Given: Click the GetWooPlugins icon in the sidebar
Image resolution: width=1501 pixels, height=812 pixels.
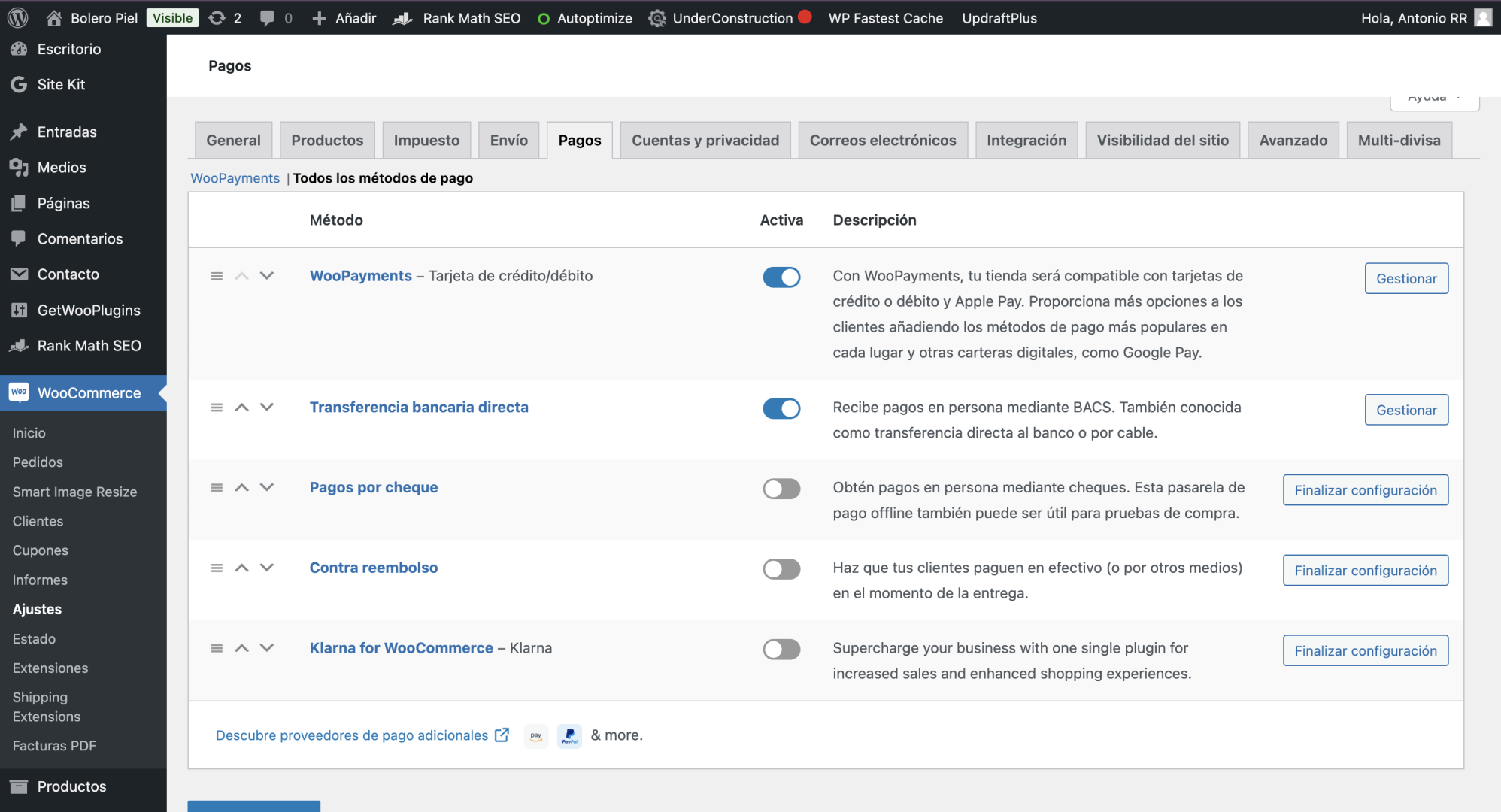Looking at the screenshot, I should tap(19, 310).
